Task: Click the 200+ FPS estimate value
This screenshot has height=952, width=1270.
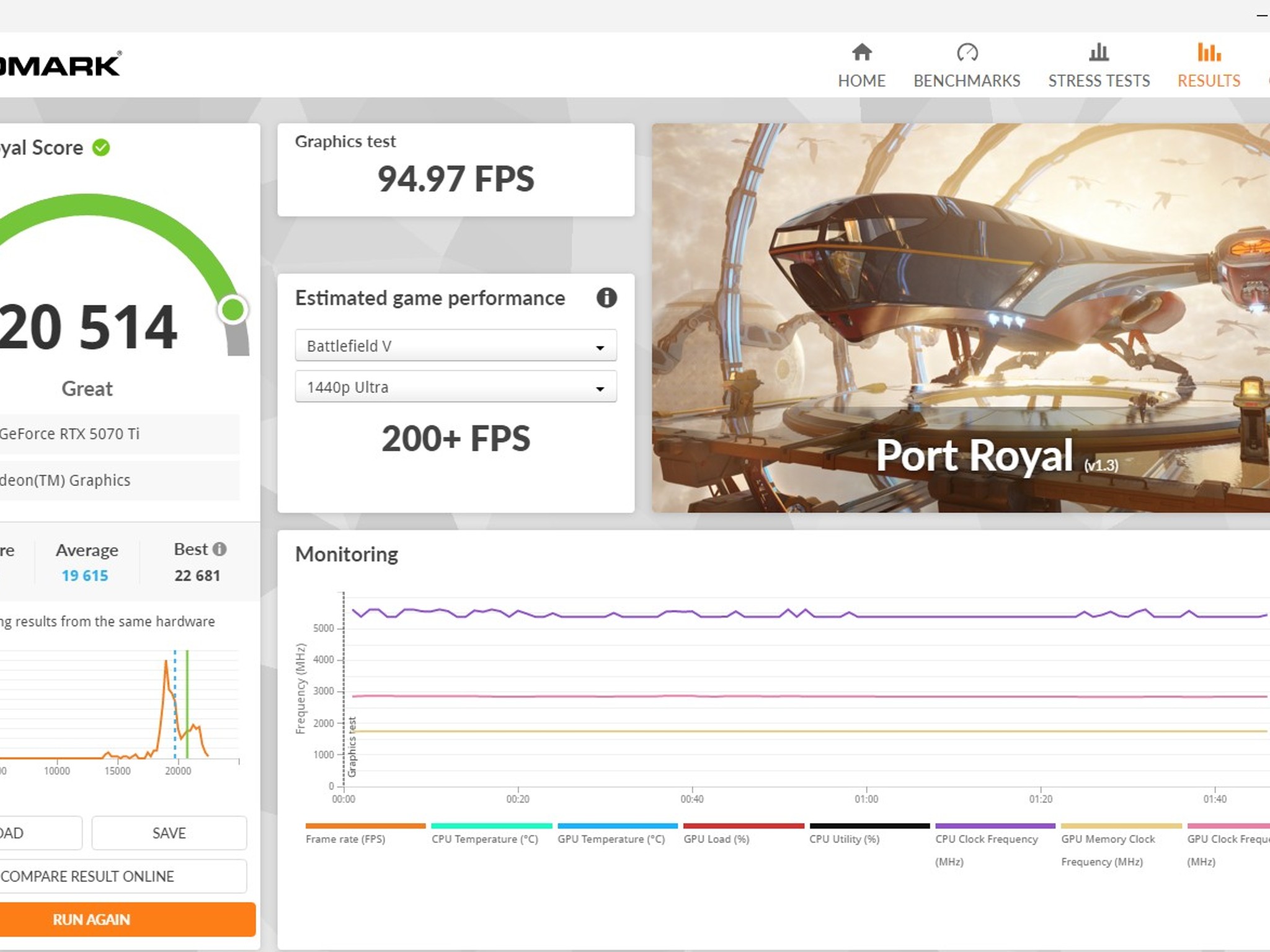Action: [x=456, y=439]
